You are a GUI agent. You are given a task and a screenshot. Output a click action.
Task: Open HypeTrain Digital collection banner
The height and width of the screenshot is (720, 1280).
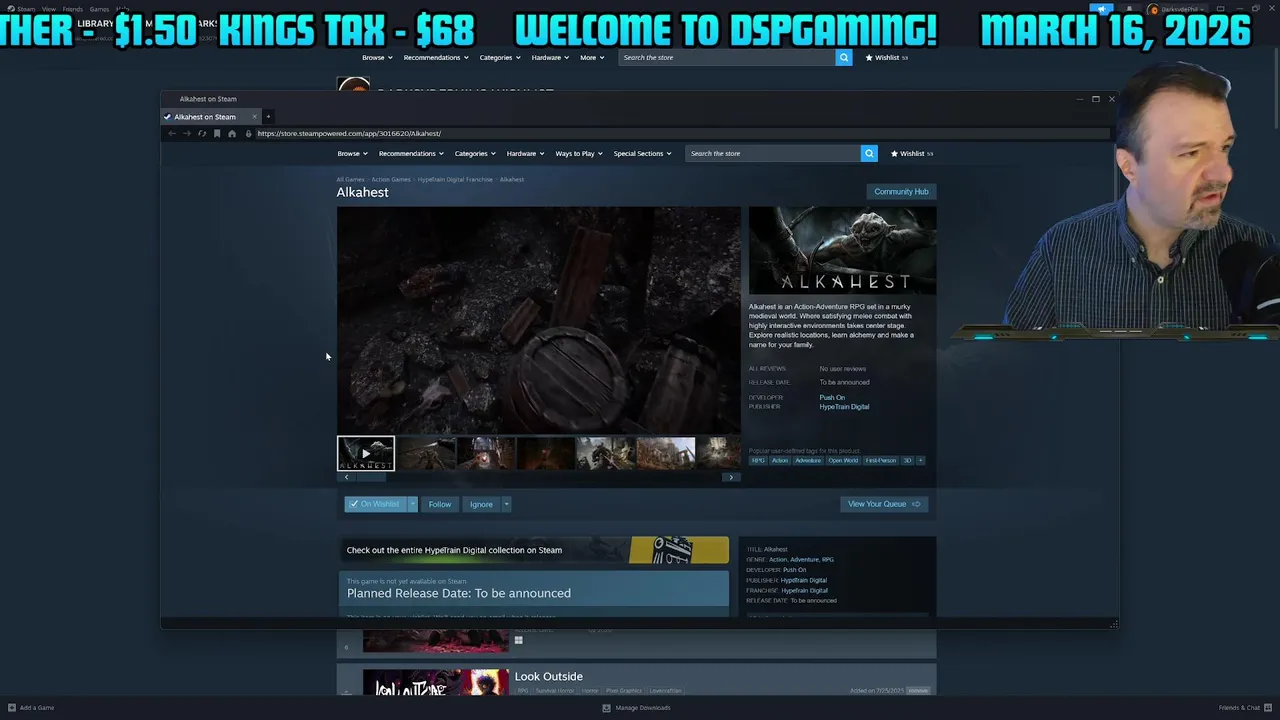point(534,550)
